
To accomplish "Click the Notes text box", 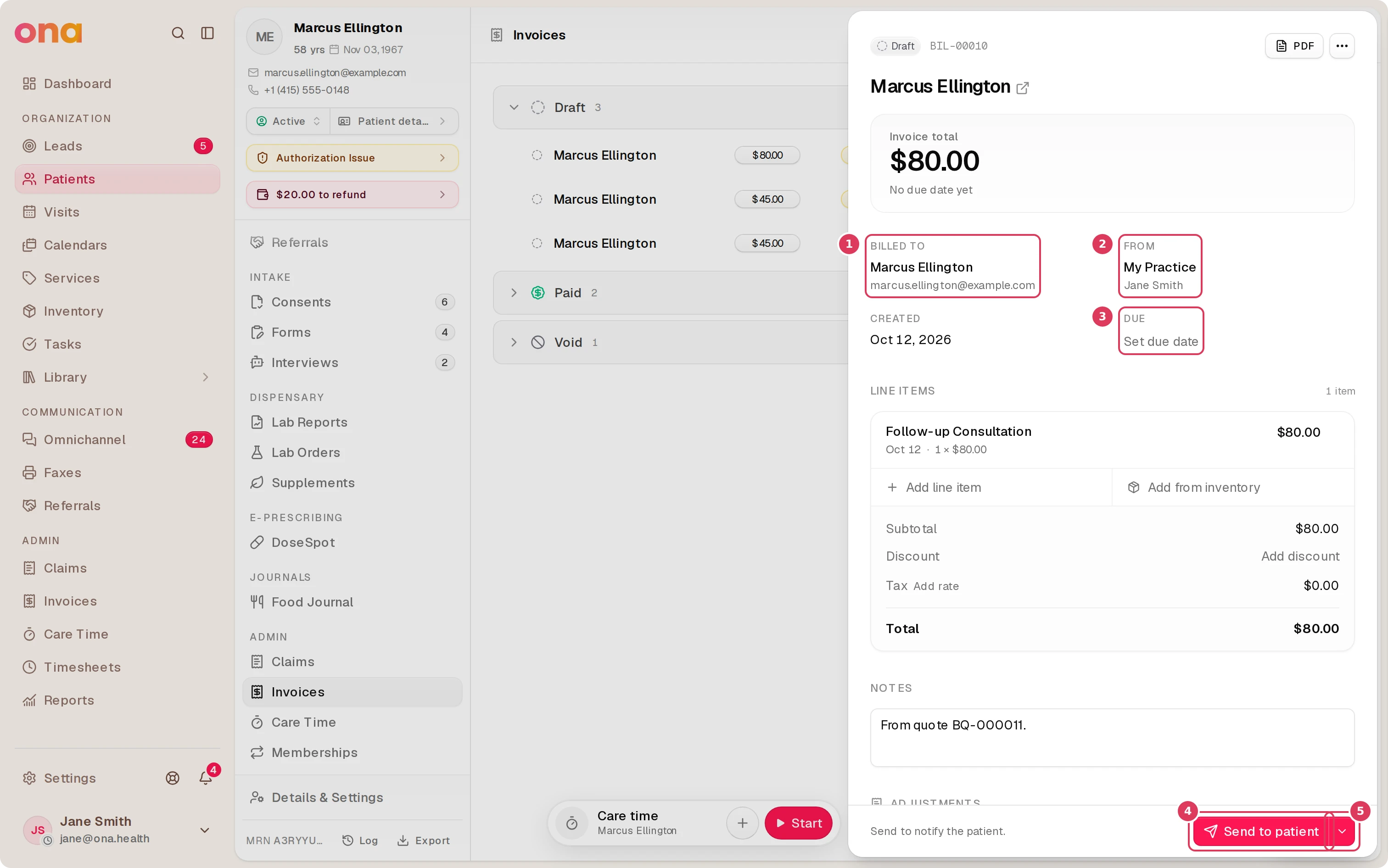I will pos(1112,738).
